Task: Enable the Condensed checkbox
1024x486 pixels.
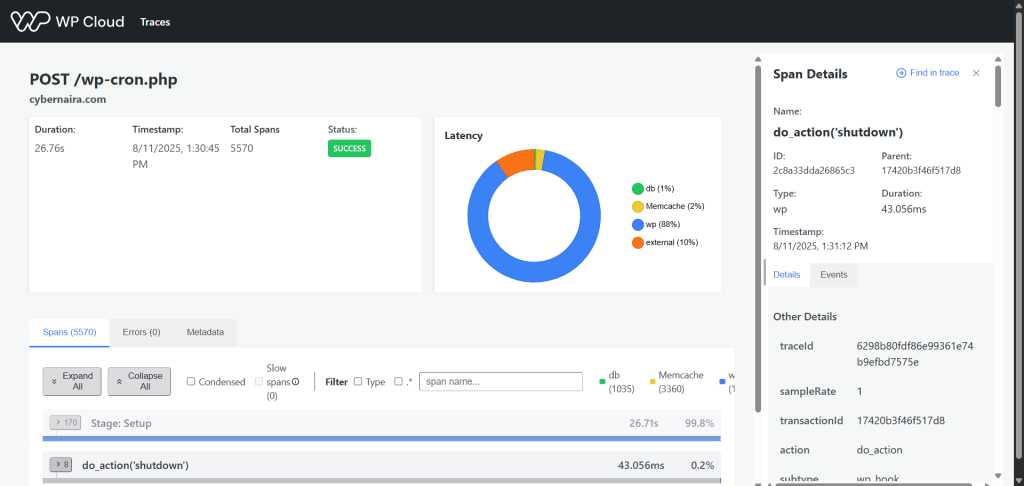Action: click(x=191, y=381)
